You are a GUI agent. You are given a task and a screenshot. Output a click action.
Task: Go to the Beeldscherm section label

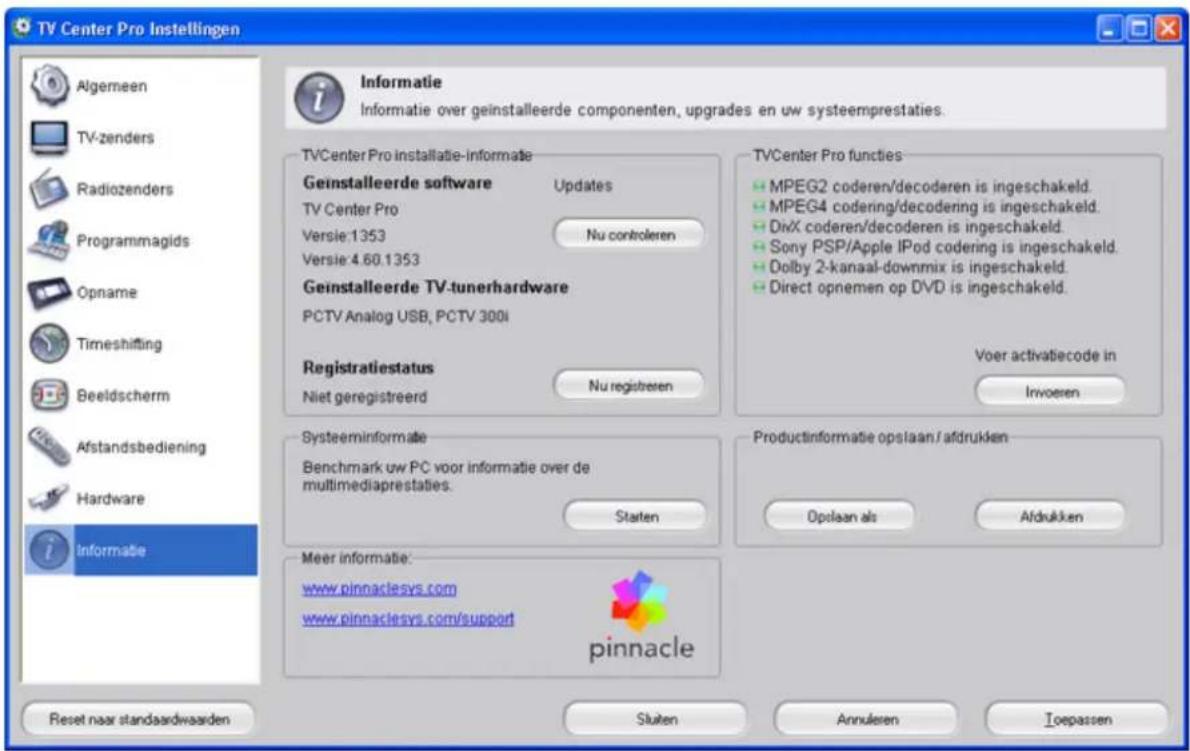coord(123,395)
